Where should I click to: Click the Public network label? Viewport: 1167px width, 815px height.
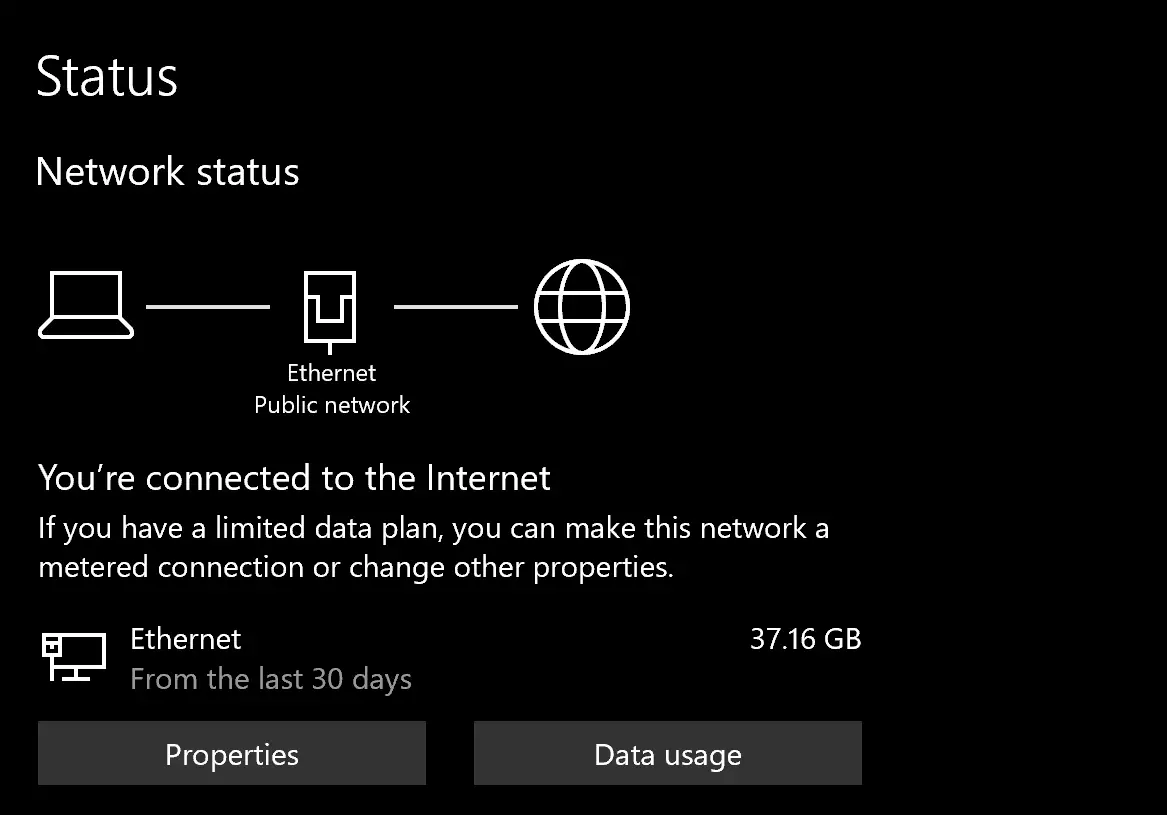tap(332, 405)
